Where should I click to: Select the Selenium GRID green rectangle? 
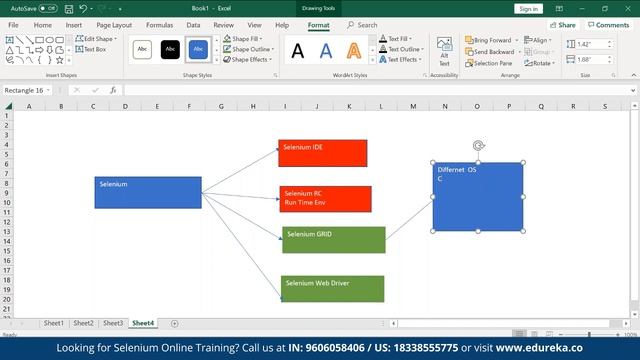(334, 240)
